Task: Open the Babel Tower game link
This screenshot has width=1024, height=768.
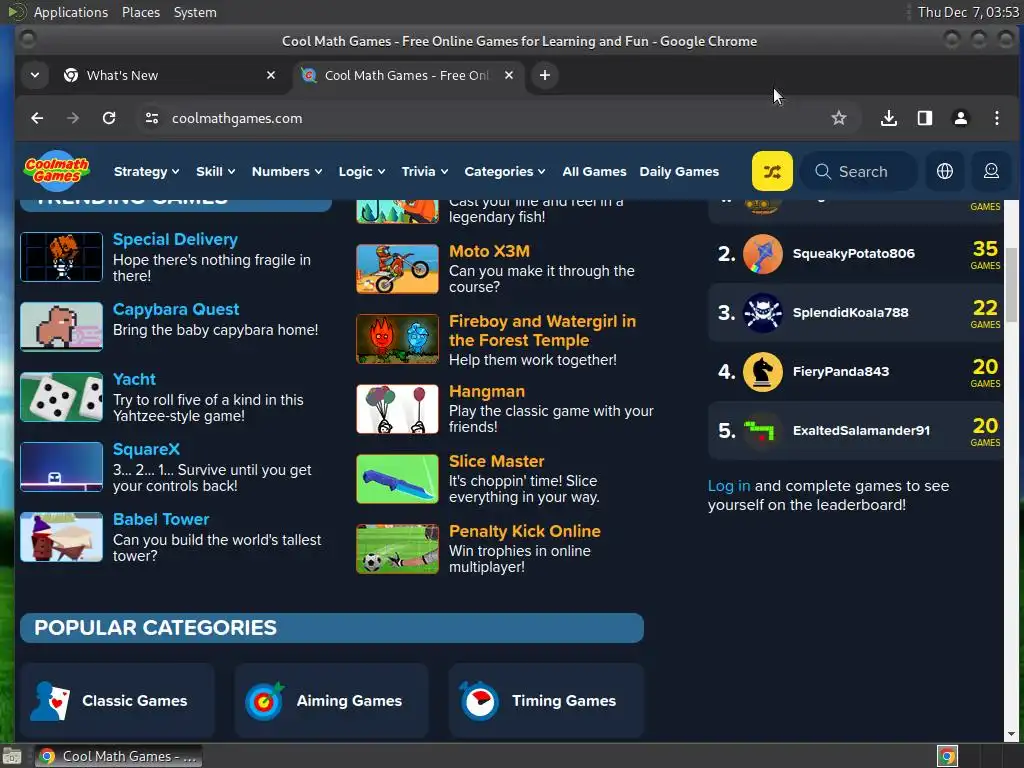Action: tap(161, 519)
